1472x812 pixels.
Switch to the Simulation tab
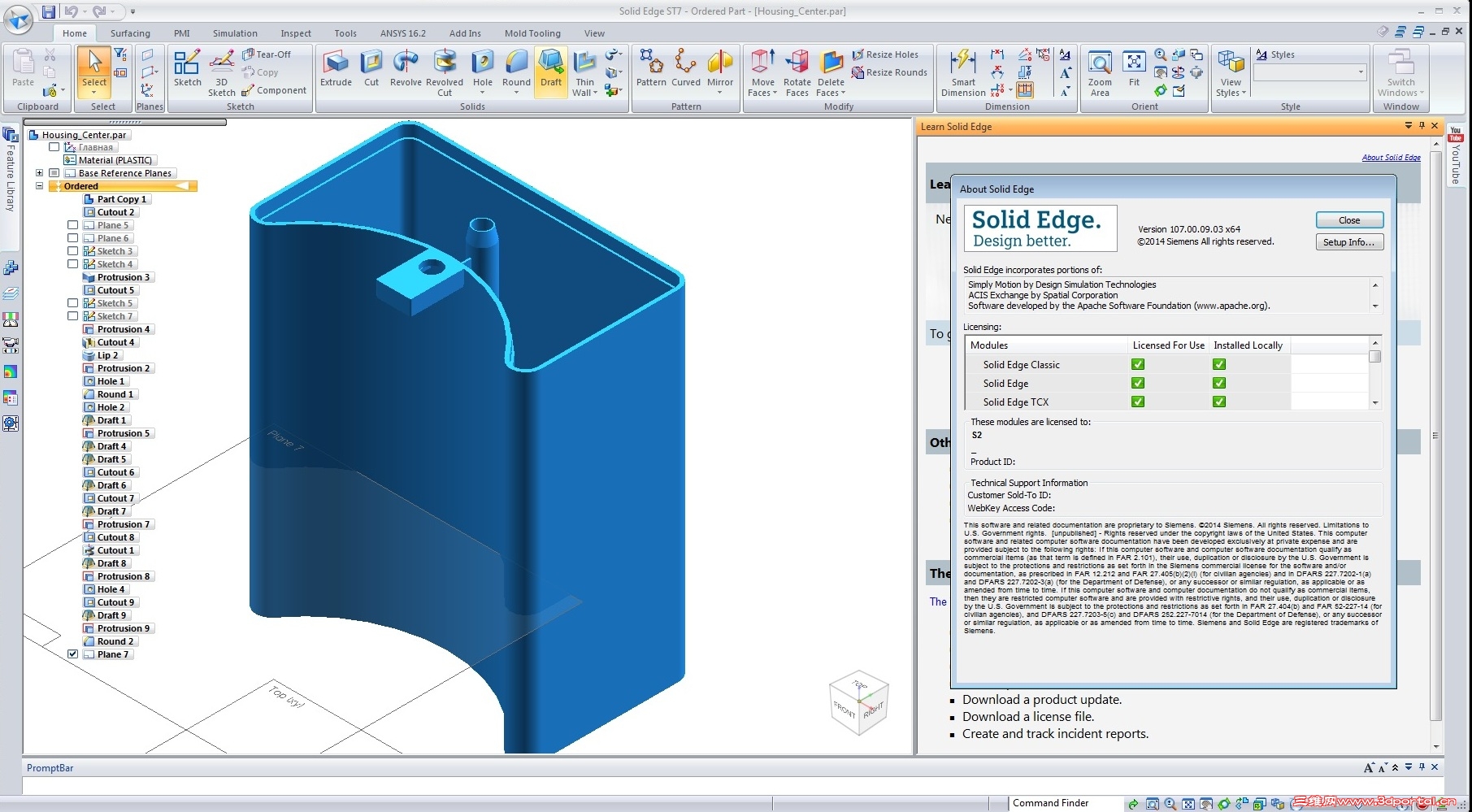click(235, 33)
